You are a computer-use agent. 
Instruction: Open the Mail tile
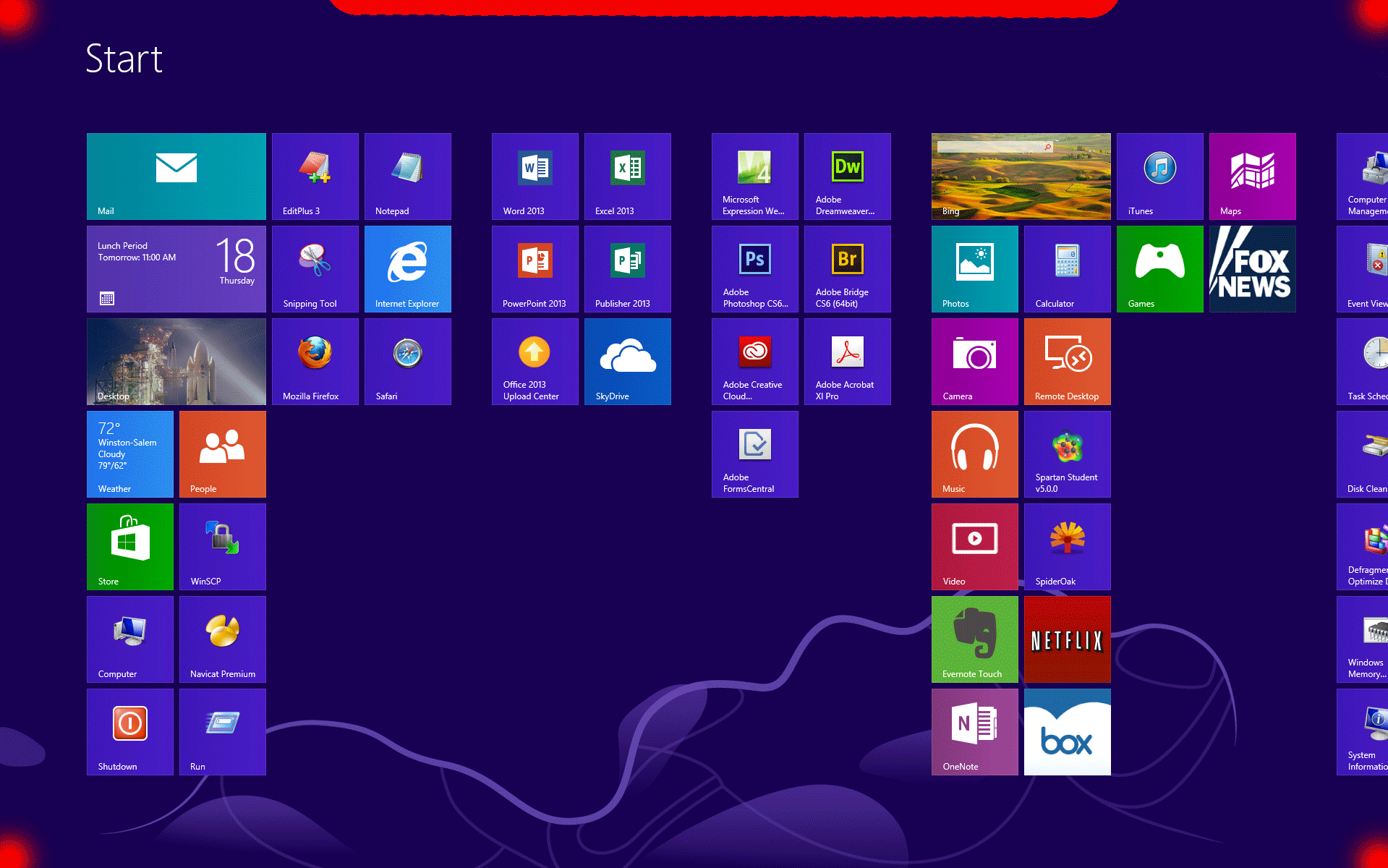[x=176, y=176]
